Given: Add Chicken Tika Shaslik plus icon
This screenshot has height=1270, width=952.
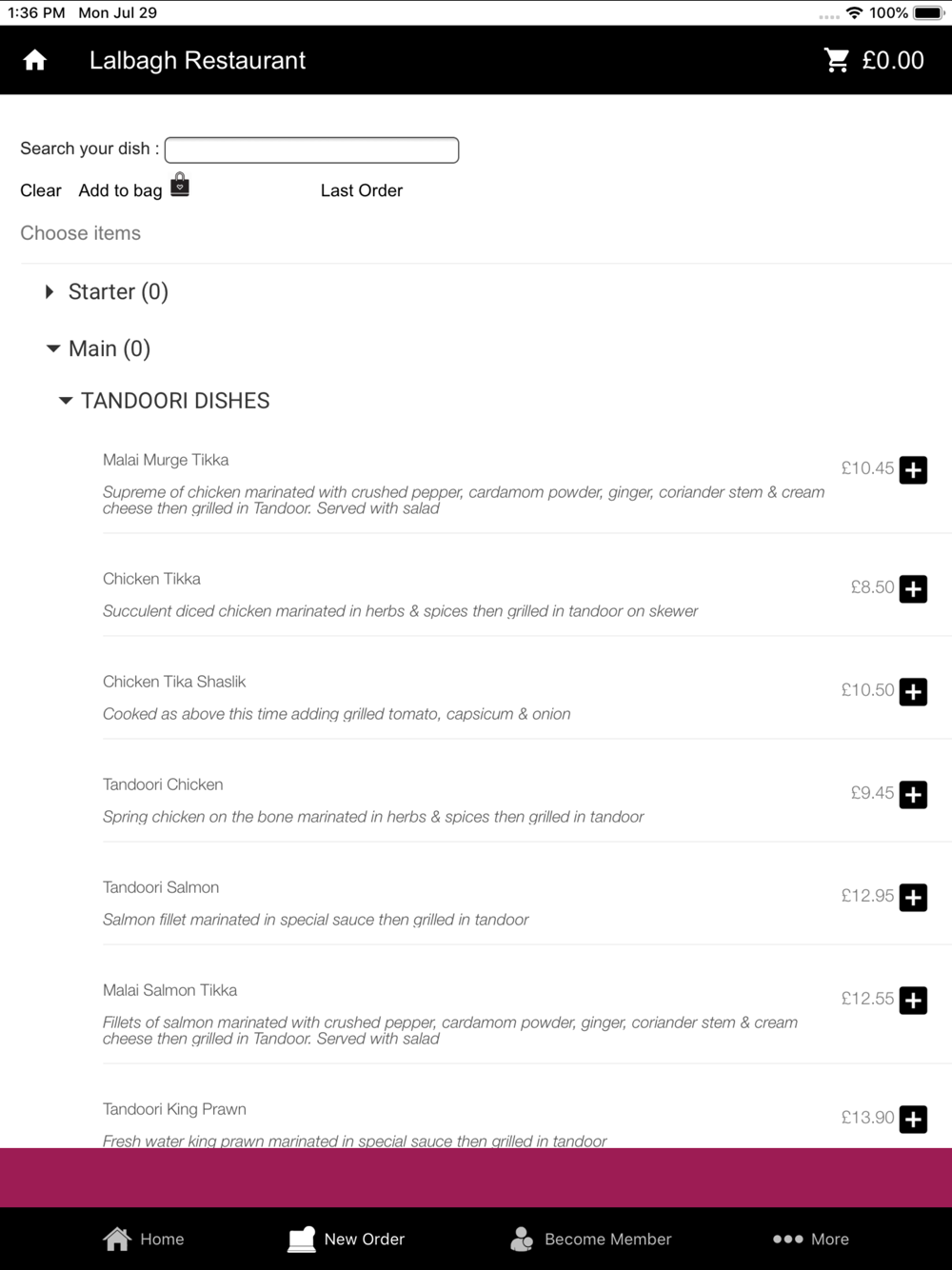Looking at the screenshot, I should coord(913,692).
